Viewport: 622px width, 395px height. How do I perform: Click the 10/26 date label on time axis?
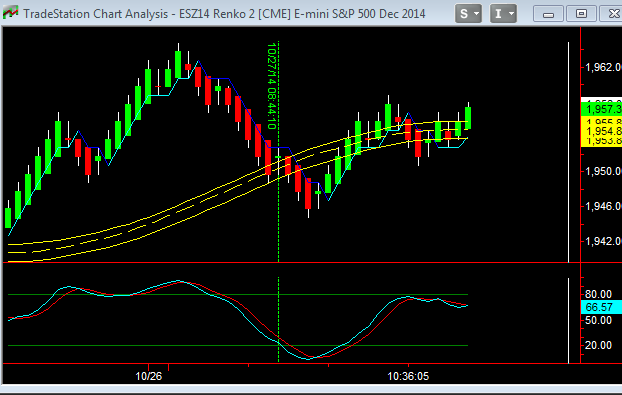click(149, 376)
